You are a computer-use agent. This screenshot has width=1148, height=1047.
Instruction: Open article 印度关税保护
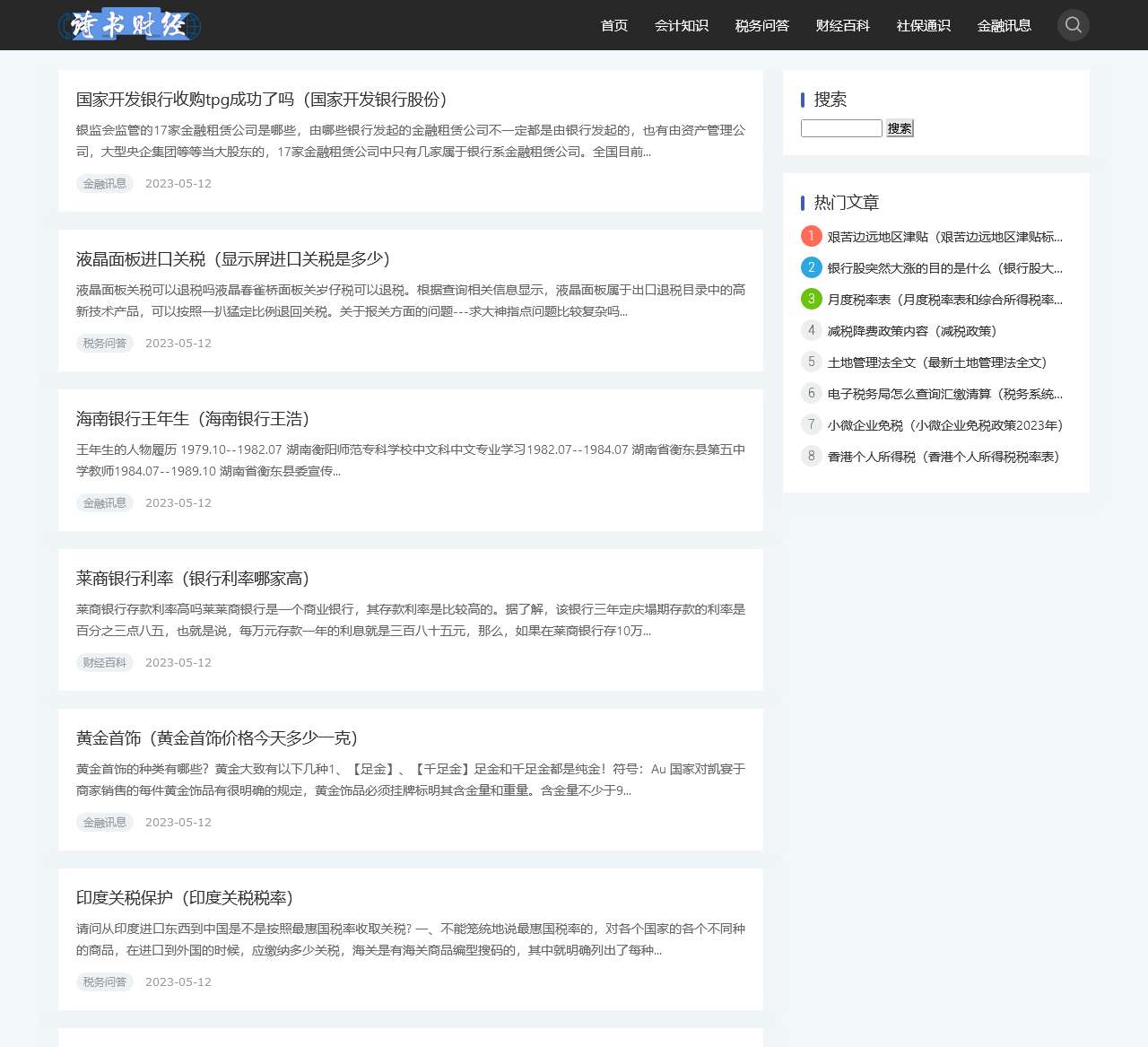pos(185,898)
